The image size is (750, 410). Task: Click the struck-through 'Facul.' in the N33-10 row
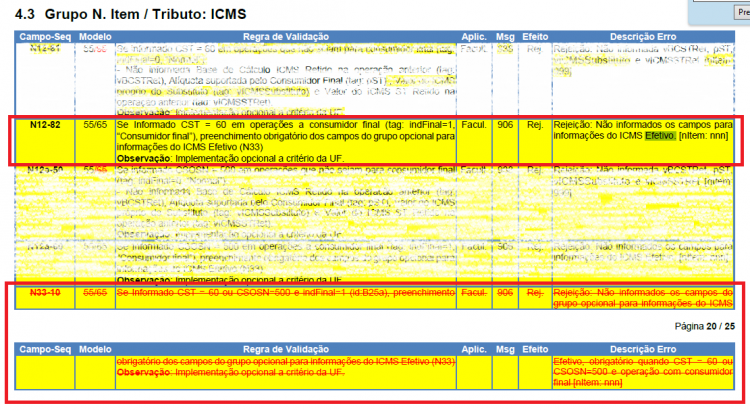[474, 292]
